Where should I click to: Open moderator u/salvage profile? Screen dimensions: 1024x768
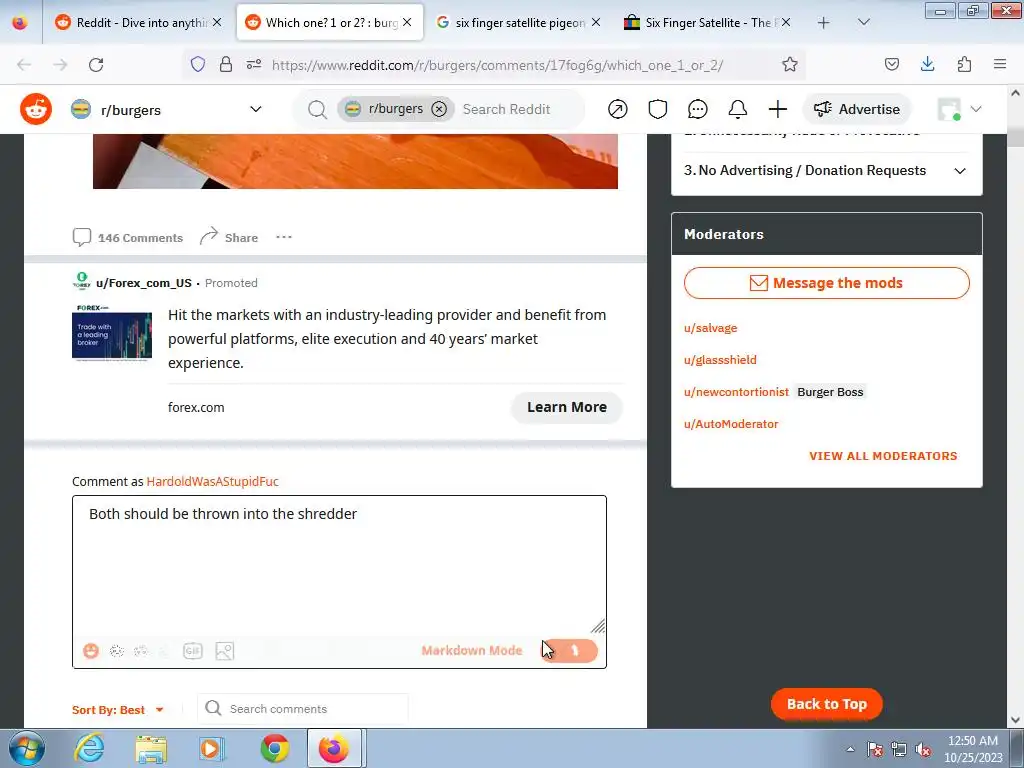click(711, 328)
